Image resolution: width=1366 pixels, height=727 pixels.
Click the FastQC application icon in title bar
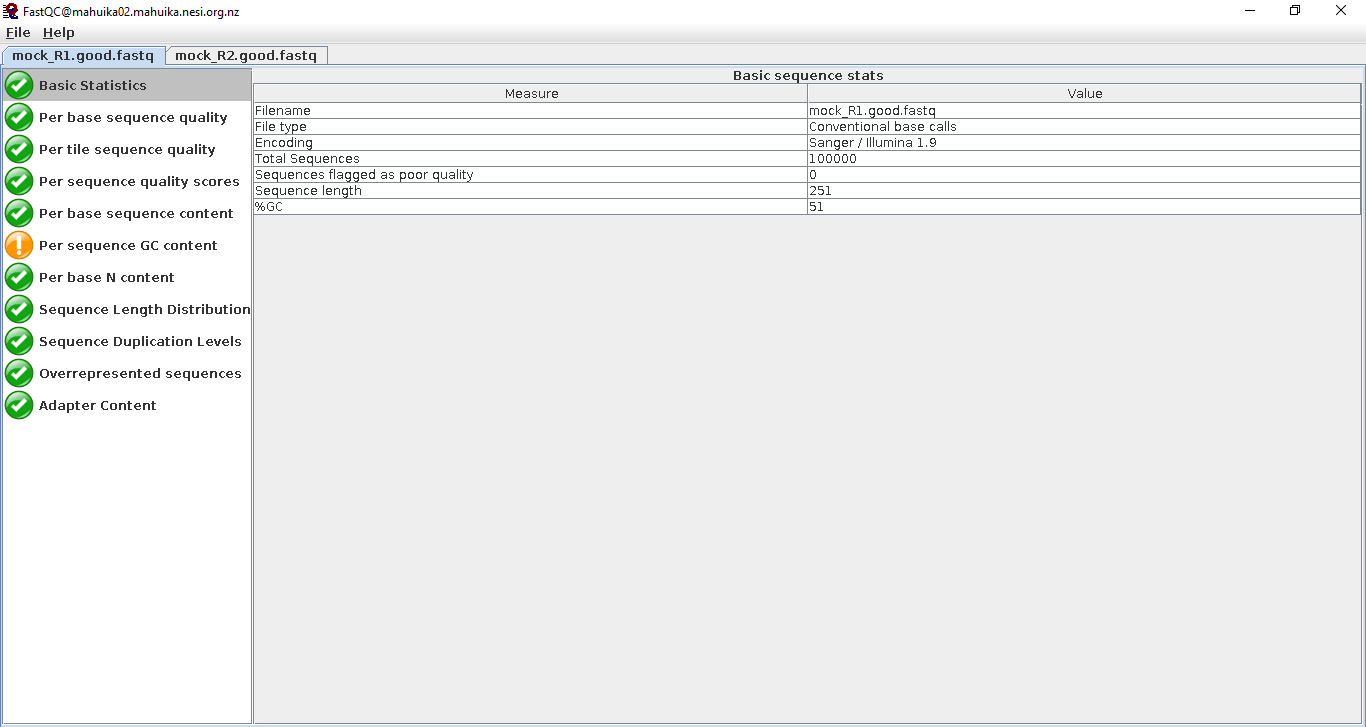coord(11,11)
